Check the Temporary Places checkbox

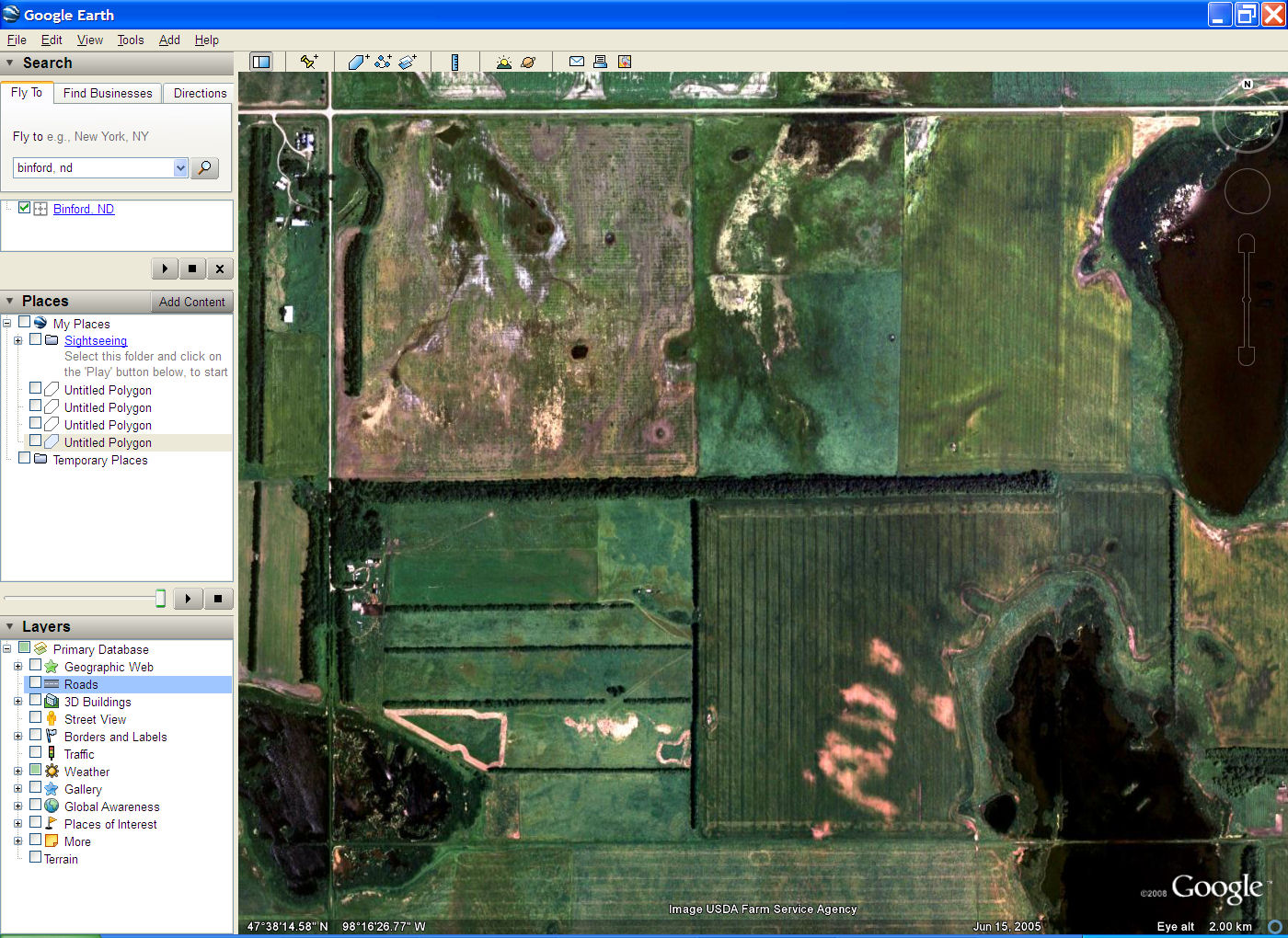25,458
